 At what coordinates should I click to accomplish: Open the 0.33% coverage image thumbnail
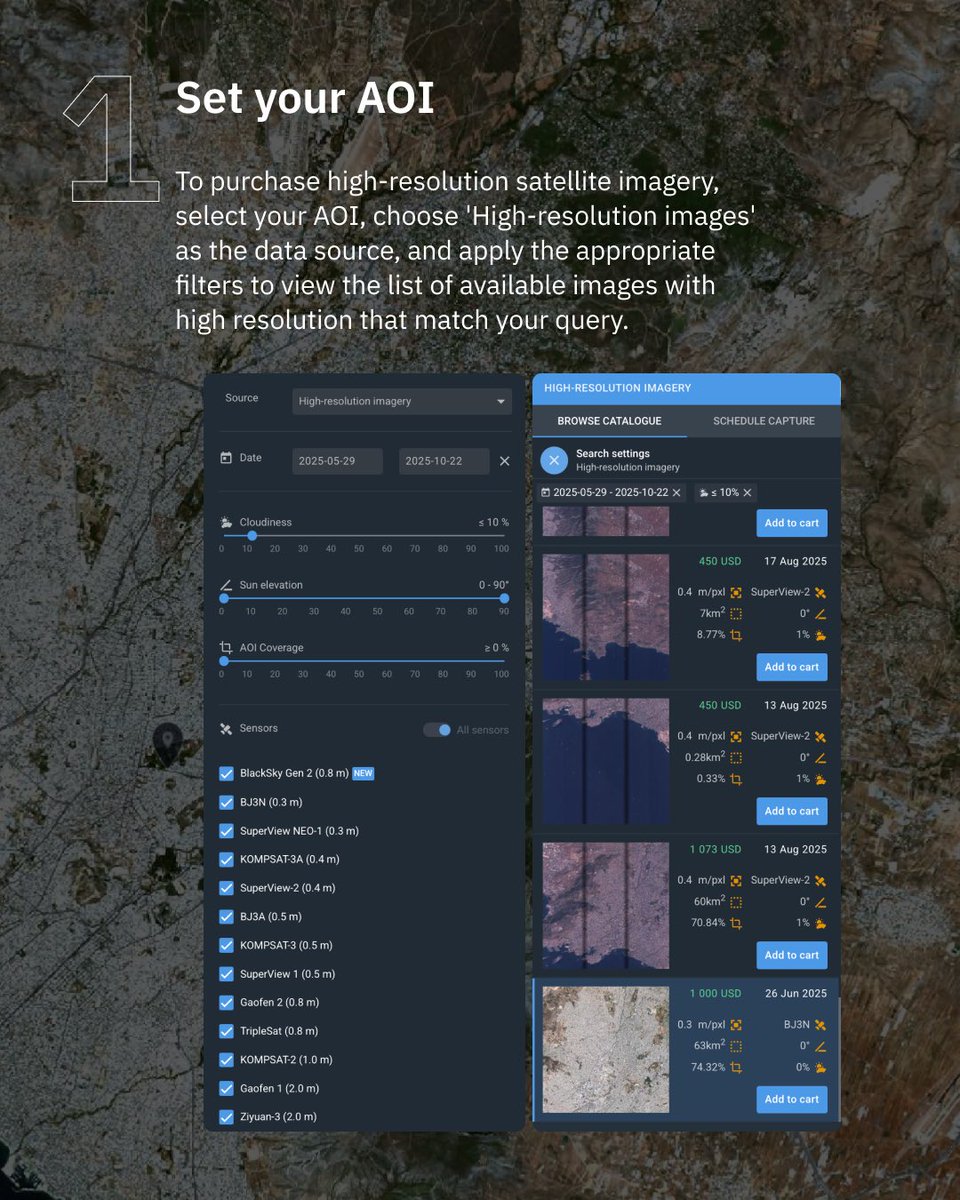(606, 761)
